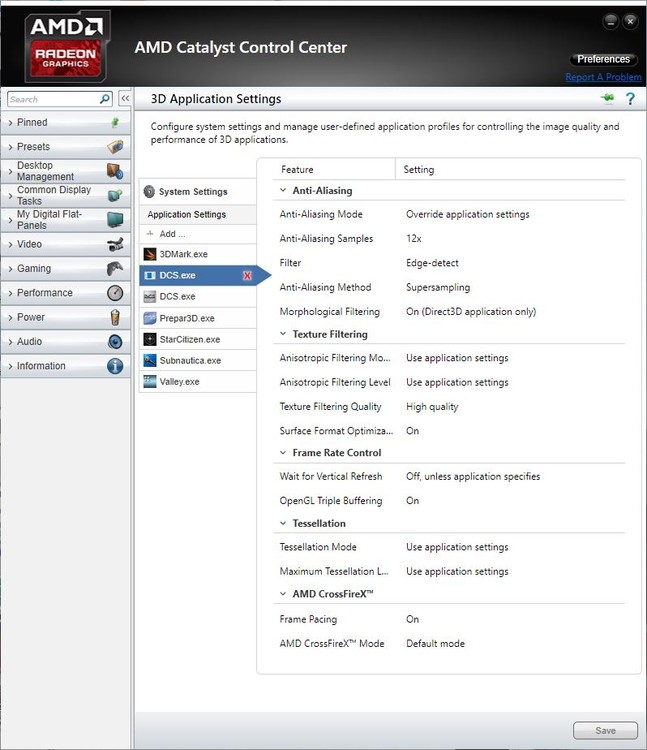The width and height of the screenshot is (647, 750).
Task: Change Filter Edge-detect setting
Action: [432, 263]
